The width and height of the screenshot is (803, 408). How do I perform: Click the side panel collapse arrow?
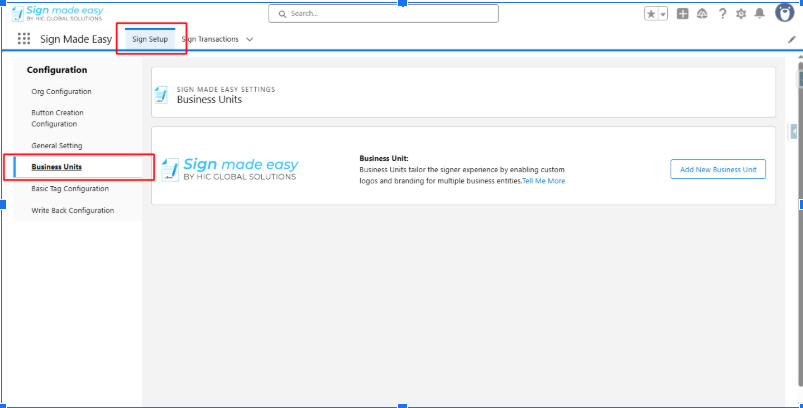coord(793,132)
